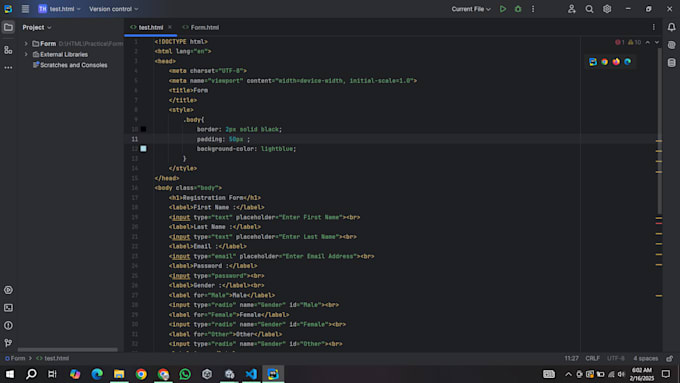Expand the External Libraries node
The image size is (680, 383).
click(26, 55)
